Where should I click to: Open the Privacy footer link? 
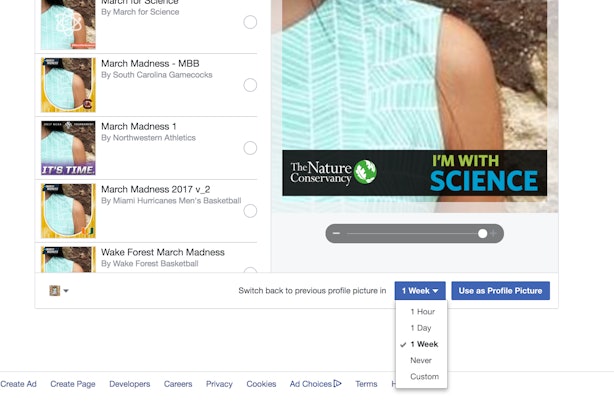[x=219, y=384]
